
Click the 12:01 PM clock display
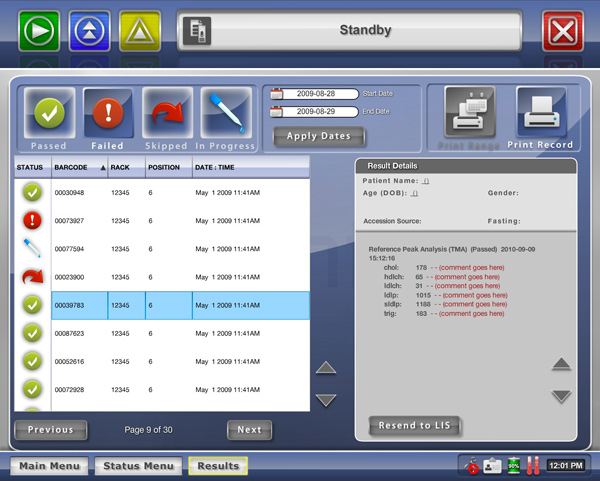point(566,466)
